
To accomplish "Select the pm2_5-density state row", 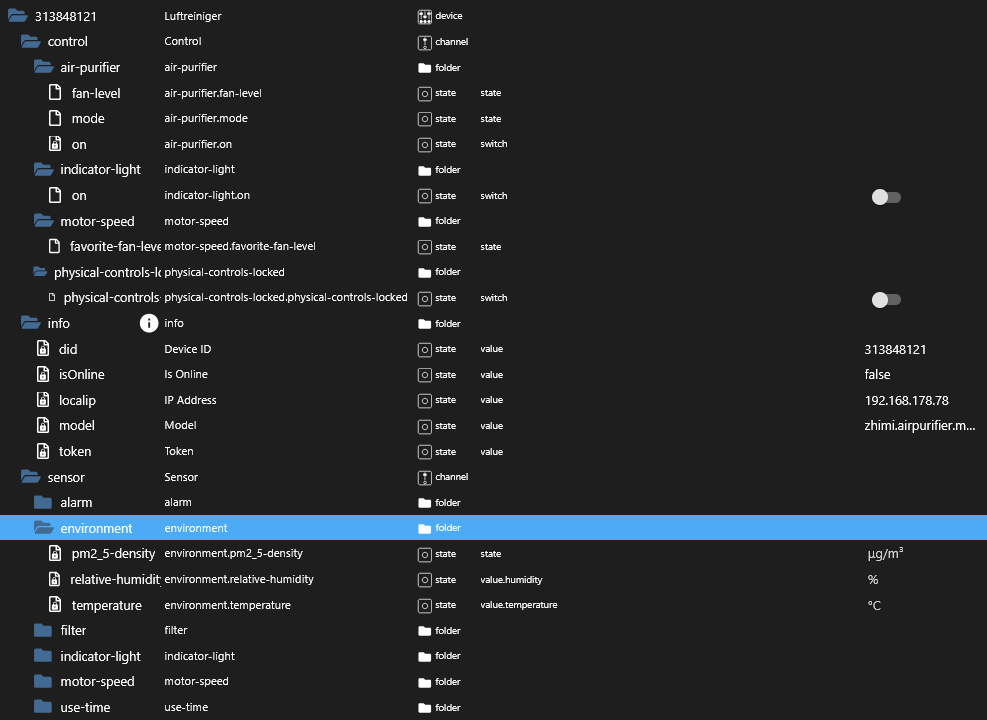I will (113, 554).
